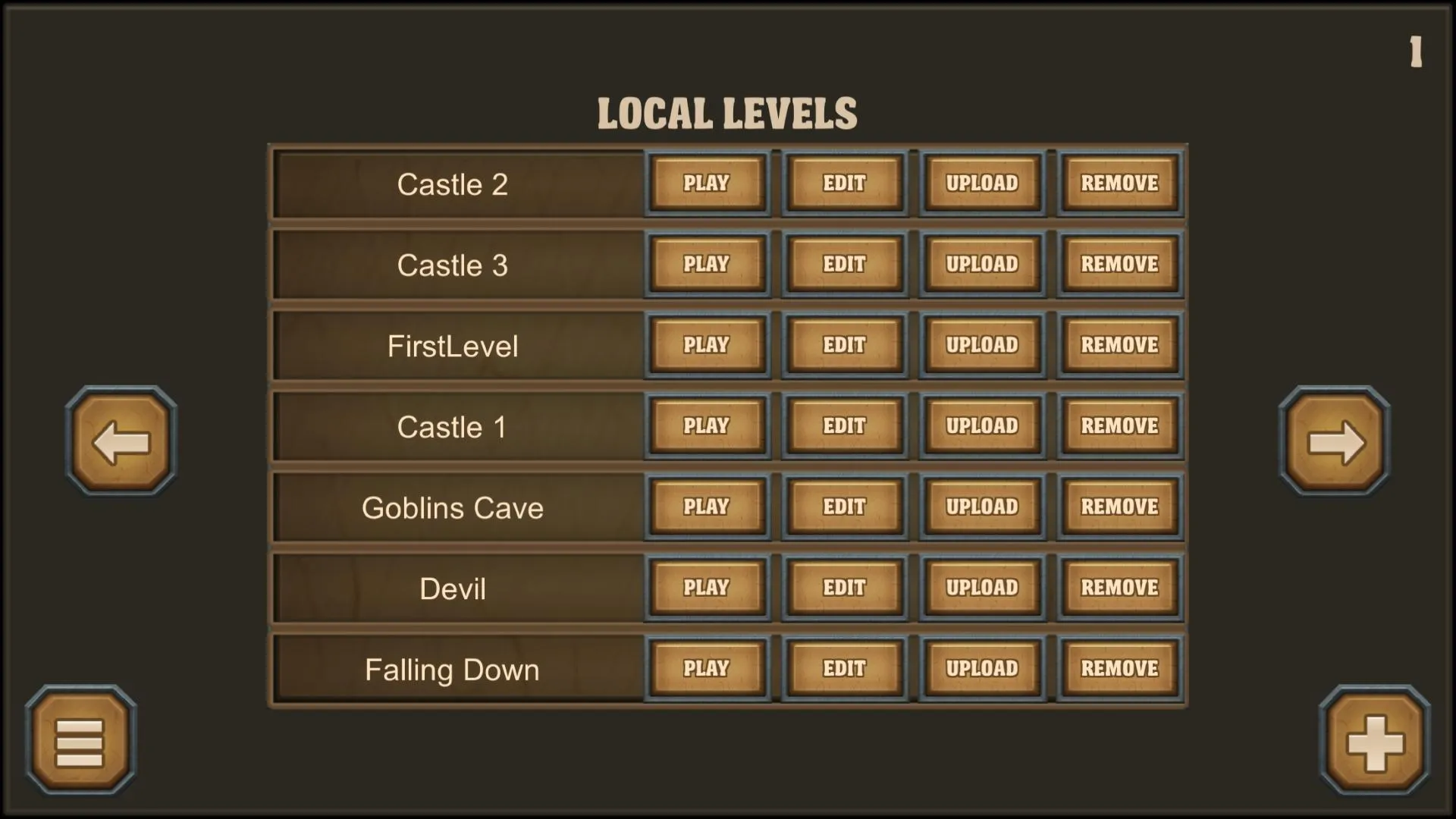The height and width of the screenshot is (819, 1456).
Task: Play the Goblins Cave level
Action: click(x=707, y=507)
